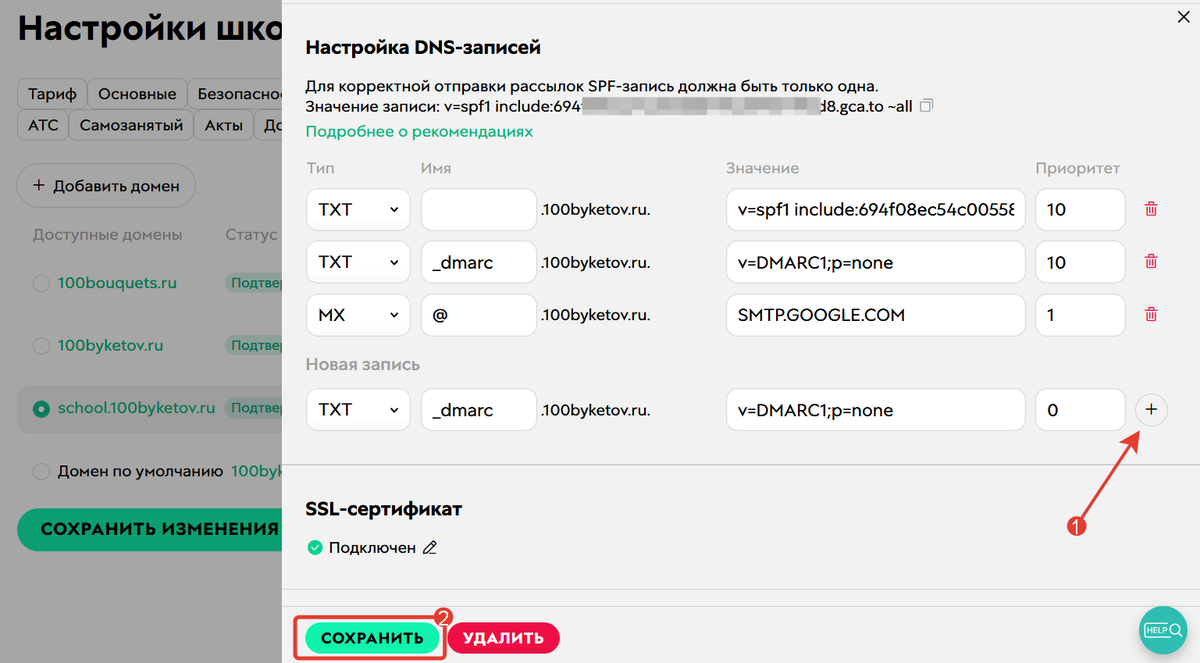Click the new record priority field 0
Image resolution: width=1200 pixels, height=663 pixels.
[x=1081, y=410]
